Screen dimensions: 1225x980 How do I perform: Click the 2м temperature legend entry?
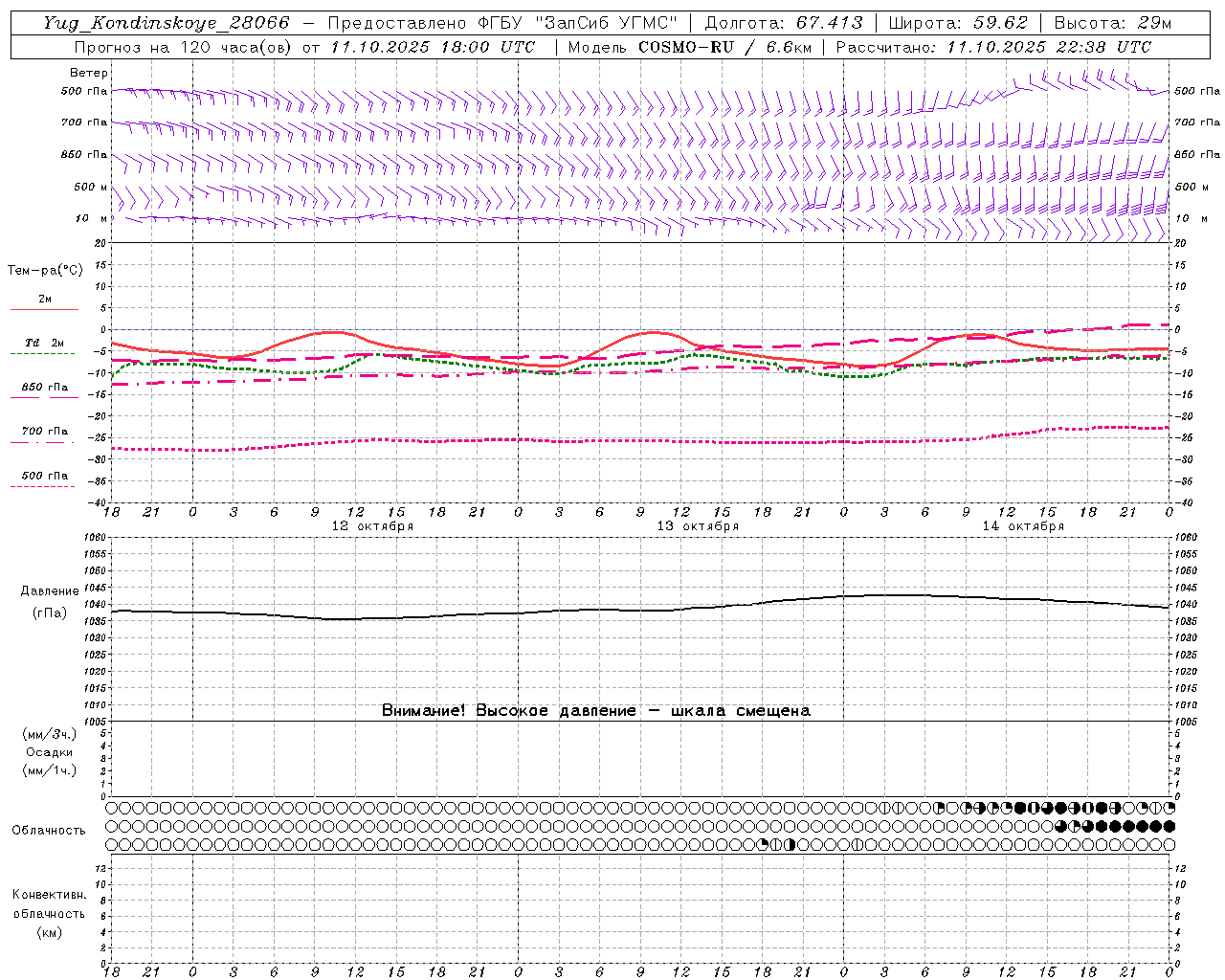pos(45,300)
